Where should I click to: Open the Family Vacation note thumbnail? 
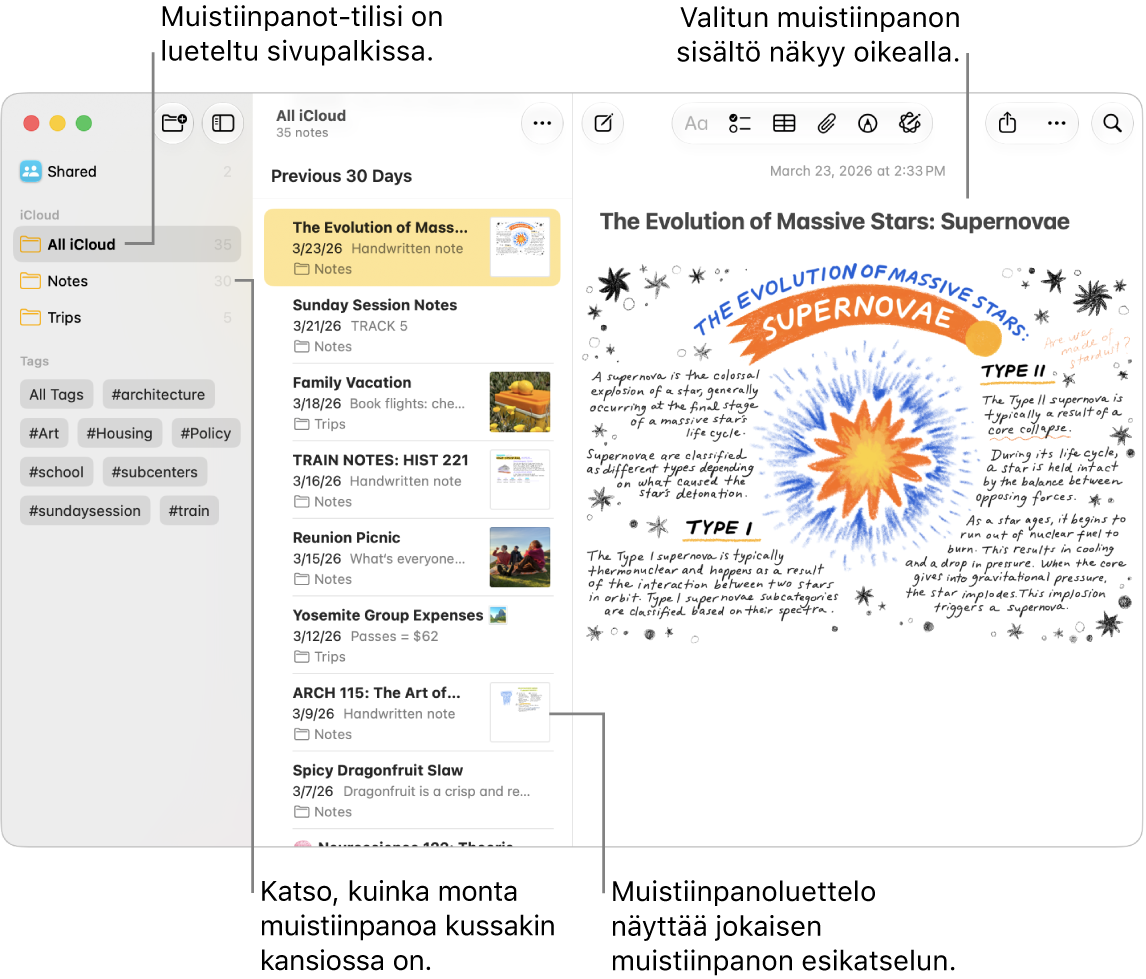(520, 402)
